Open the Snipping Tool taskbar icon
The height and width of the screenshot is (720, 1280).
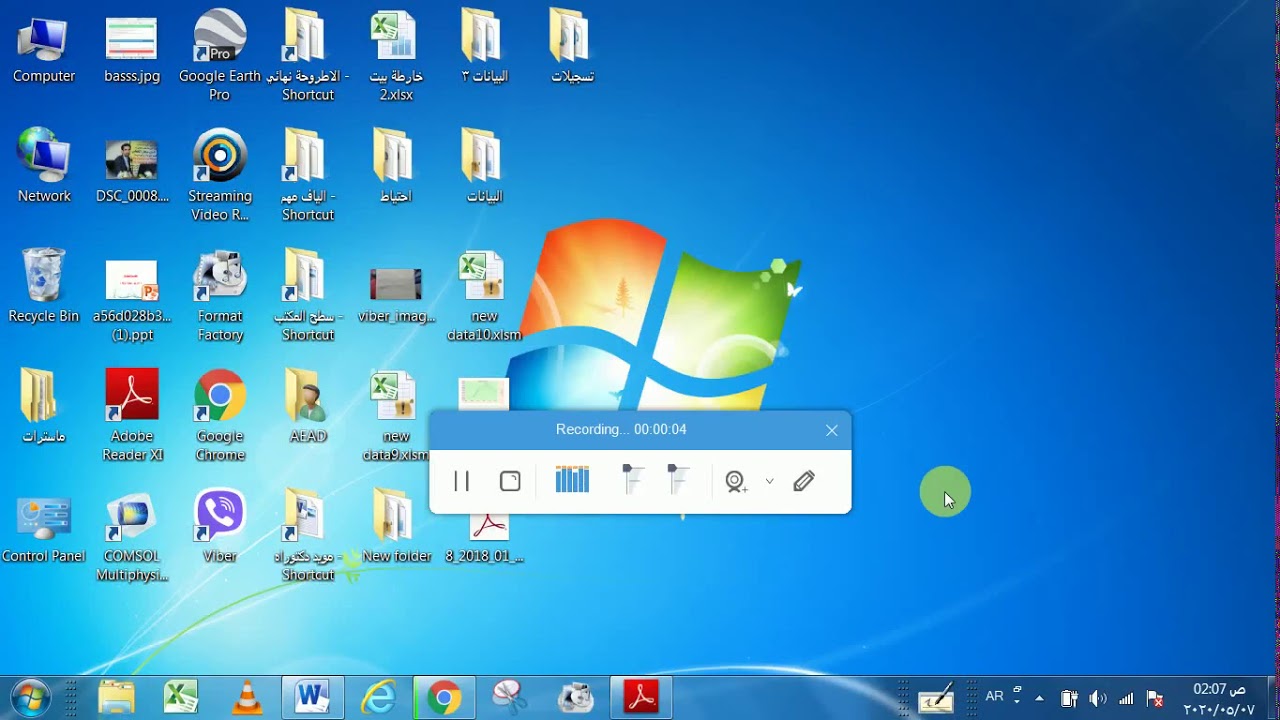[510, 697]
